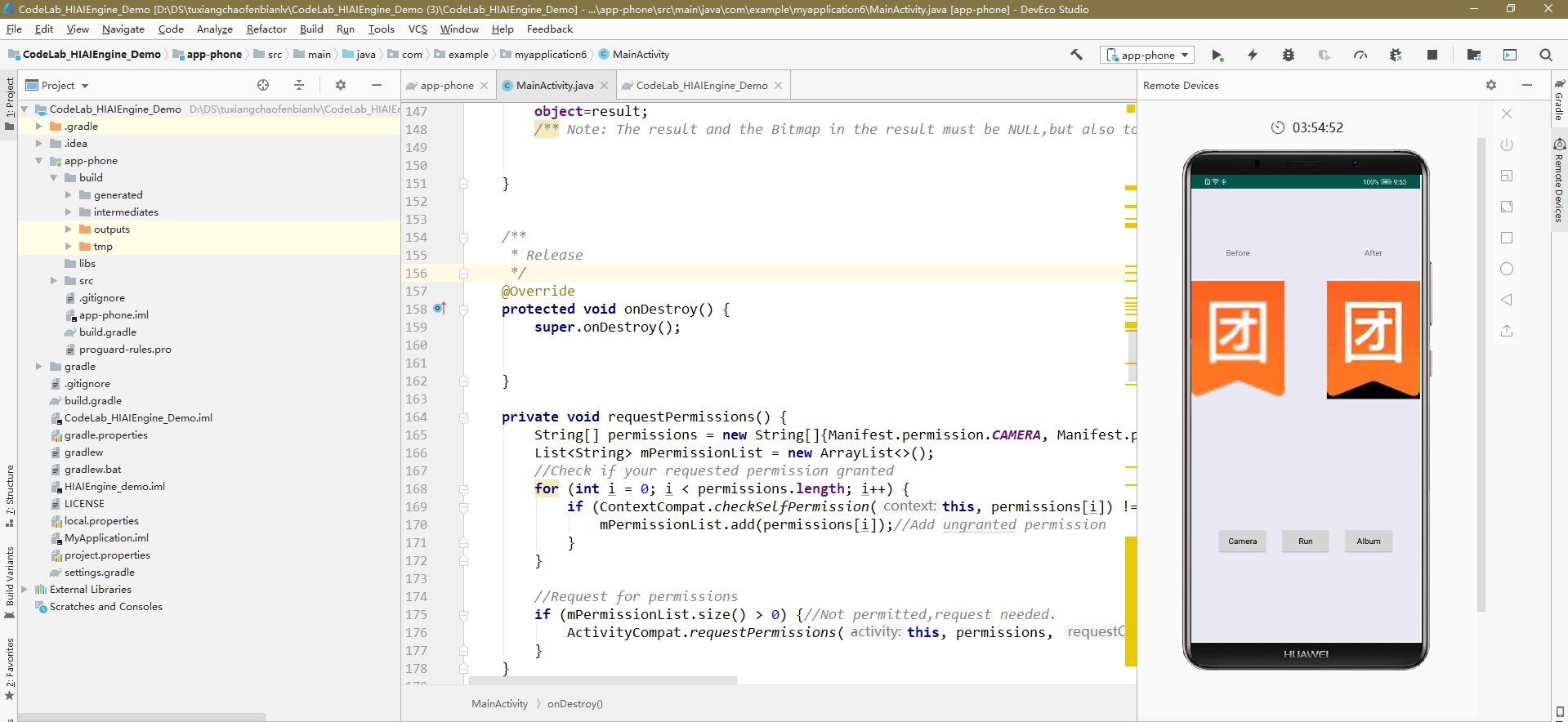
Task: Run the app-phone configuration
Action: (1217, 55)
